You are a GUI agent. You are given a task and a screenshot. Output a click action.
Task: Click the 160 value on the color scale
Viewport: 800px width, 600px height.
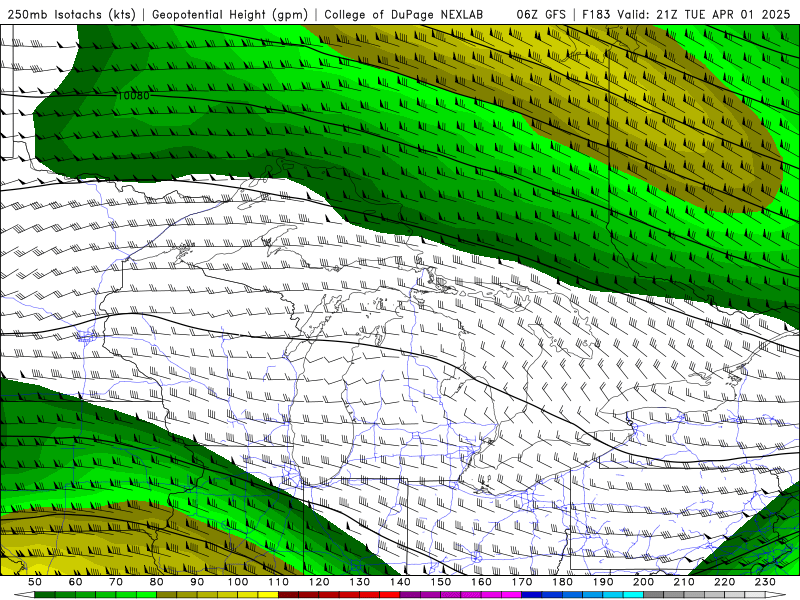pyautogui.click(x=481, y=582)
